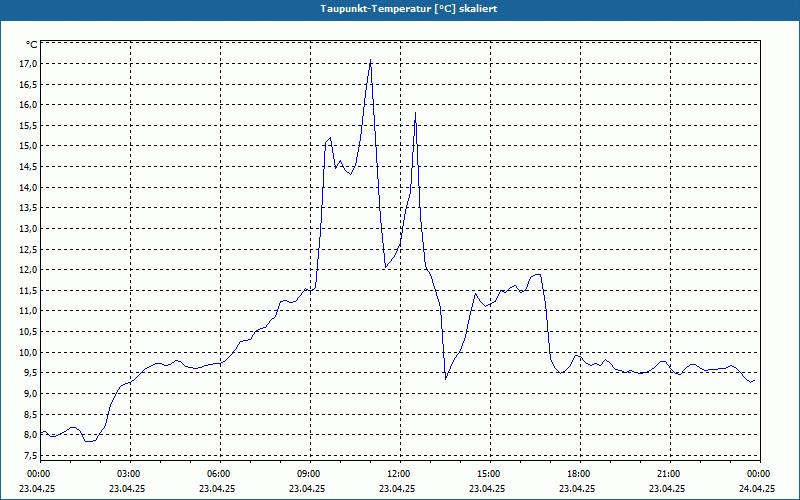Select the '14,0' y-axis label
Screen dimensions: 800x500
point(29,187)
